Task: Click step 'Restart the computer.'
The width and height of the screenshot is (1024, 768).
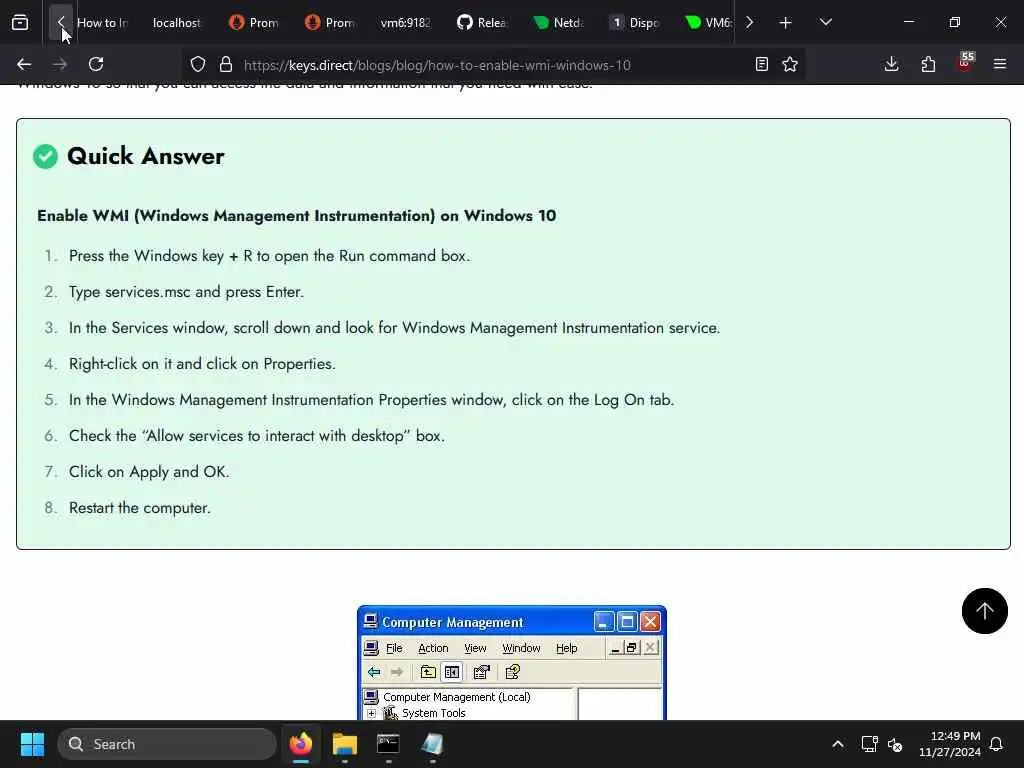Action: tap(140, 507)
